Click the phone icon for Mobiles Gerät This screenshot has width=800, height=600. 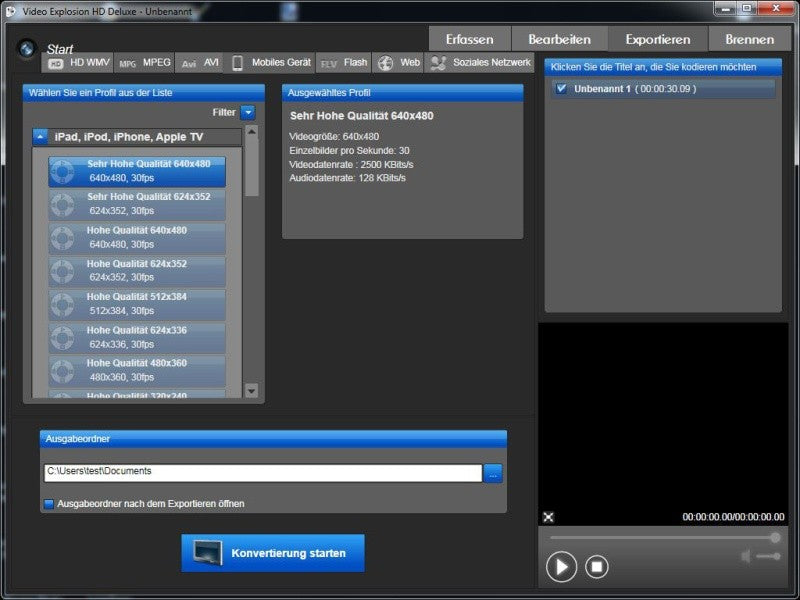(237, 63)
